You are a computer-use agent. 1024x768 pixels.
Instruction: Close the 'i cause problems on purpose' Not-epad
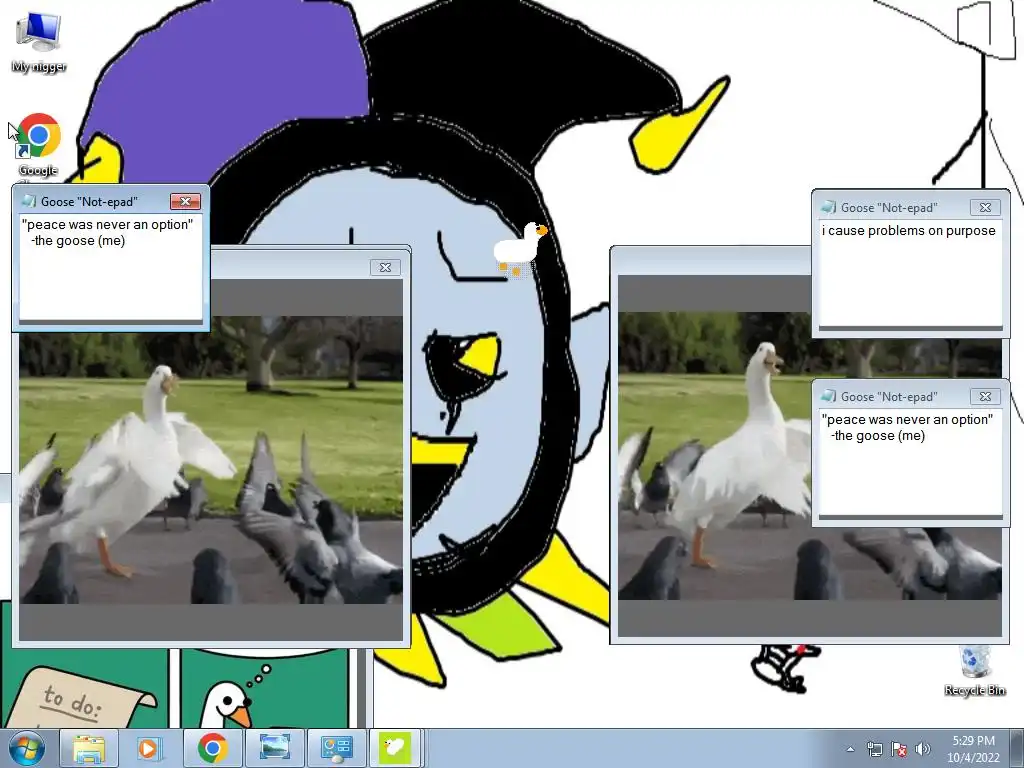985,207
